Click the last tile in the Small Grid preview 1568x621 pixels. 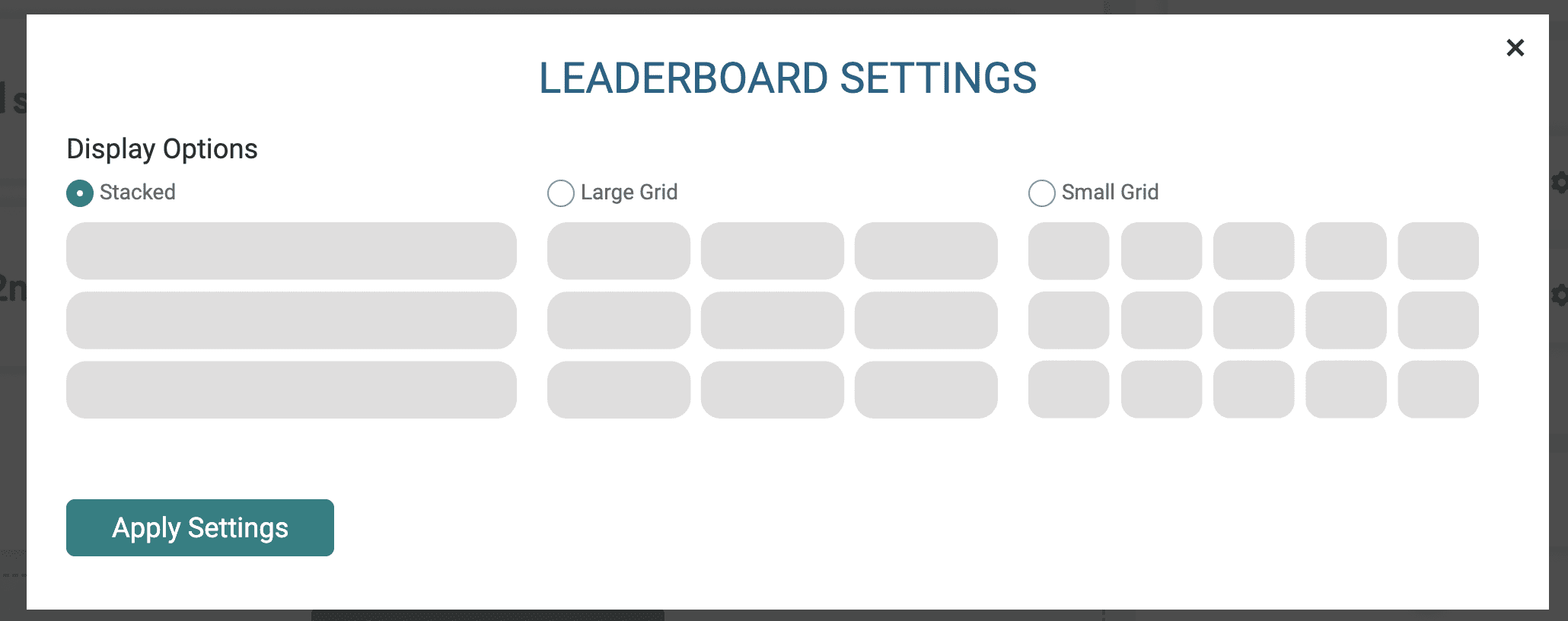[1438, 389]
